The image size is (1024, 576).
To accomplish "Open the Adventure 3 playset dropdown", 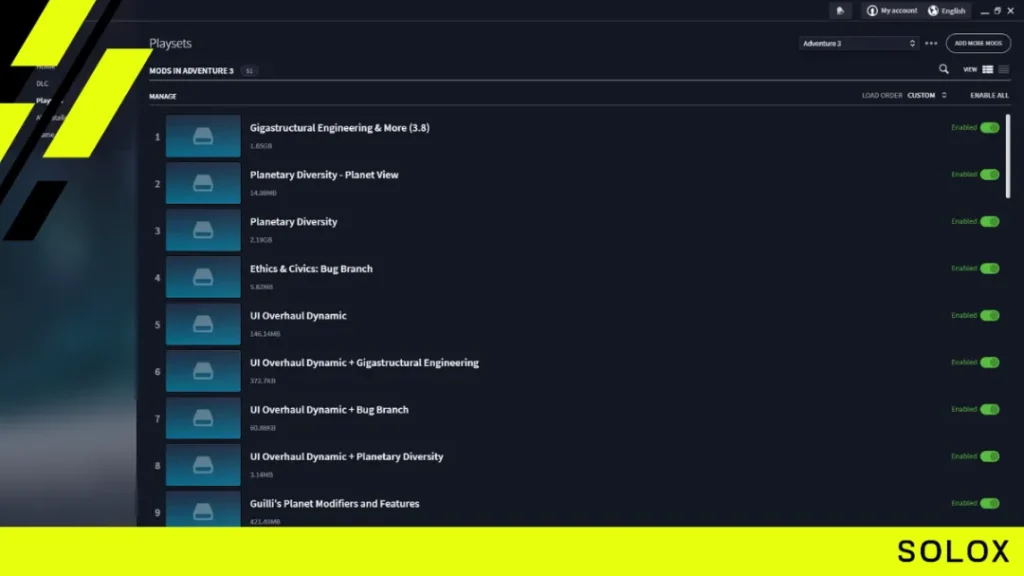I will tap(859, 43).
